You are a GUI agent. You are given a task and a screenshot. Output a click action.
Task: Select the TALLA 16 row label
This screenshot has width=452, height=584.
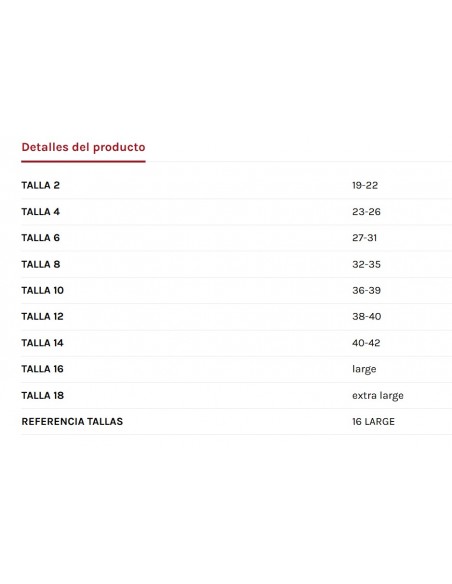coord(42,369)
